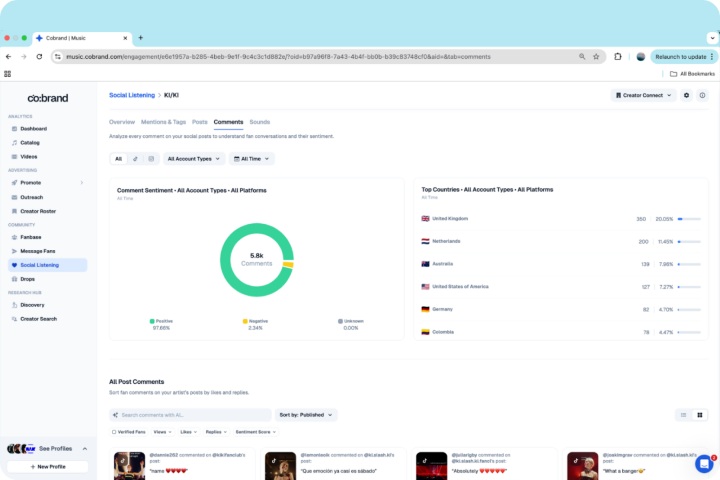Switch to grid view layout

(x=700, y=414)
